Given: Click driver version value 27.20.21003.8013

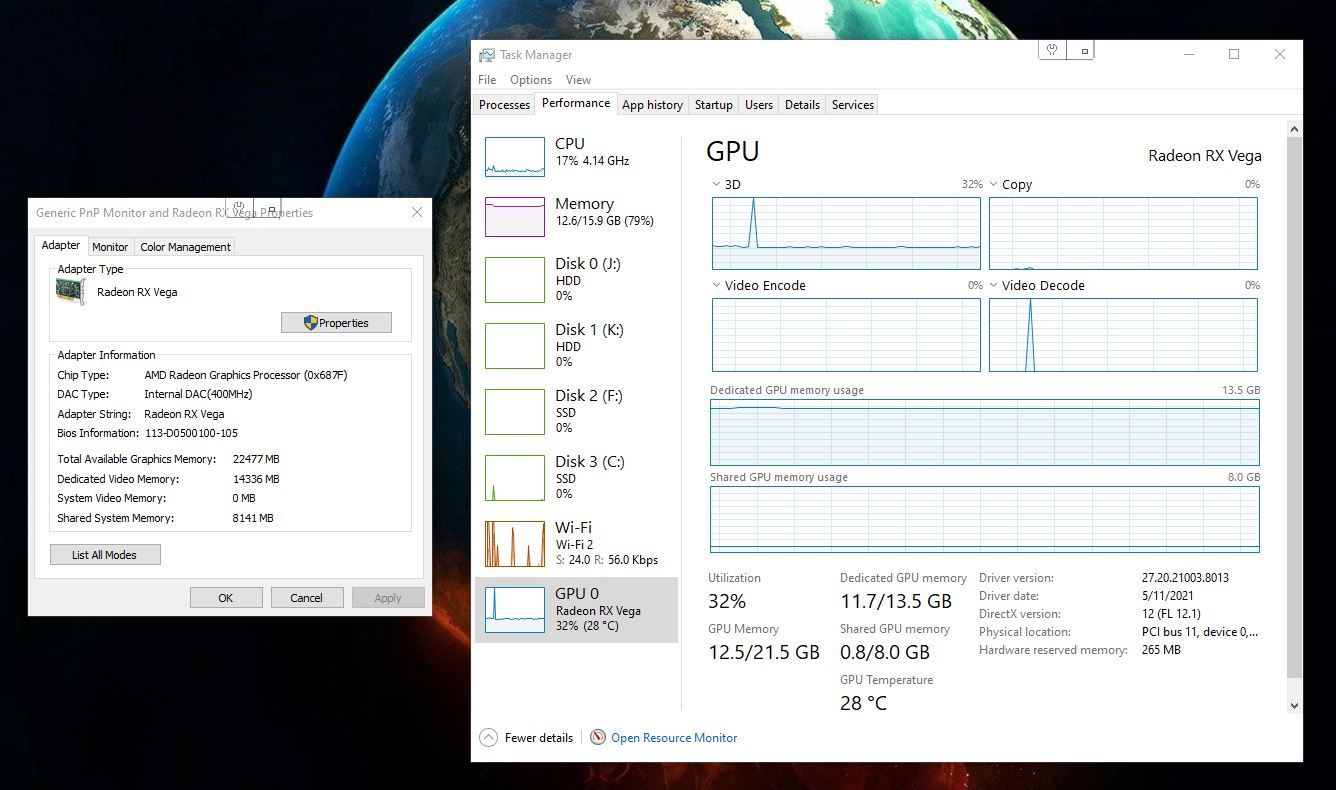Looking at the screenshot, I should tap(1185, 578).
